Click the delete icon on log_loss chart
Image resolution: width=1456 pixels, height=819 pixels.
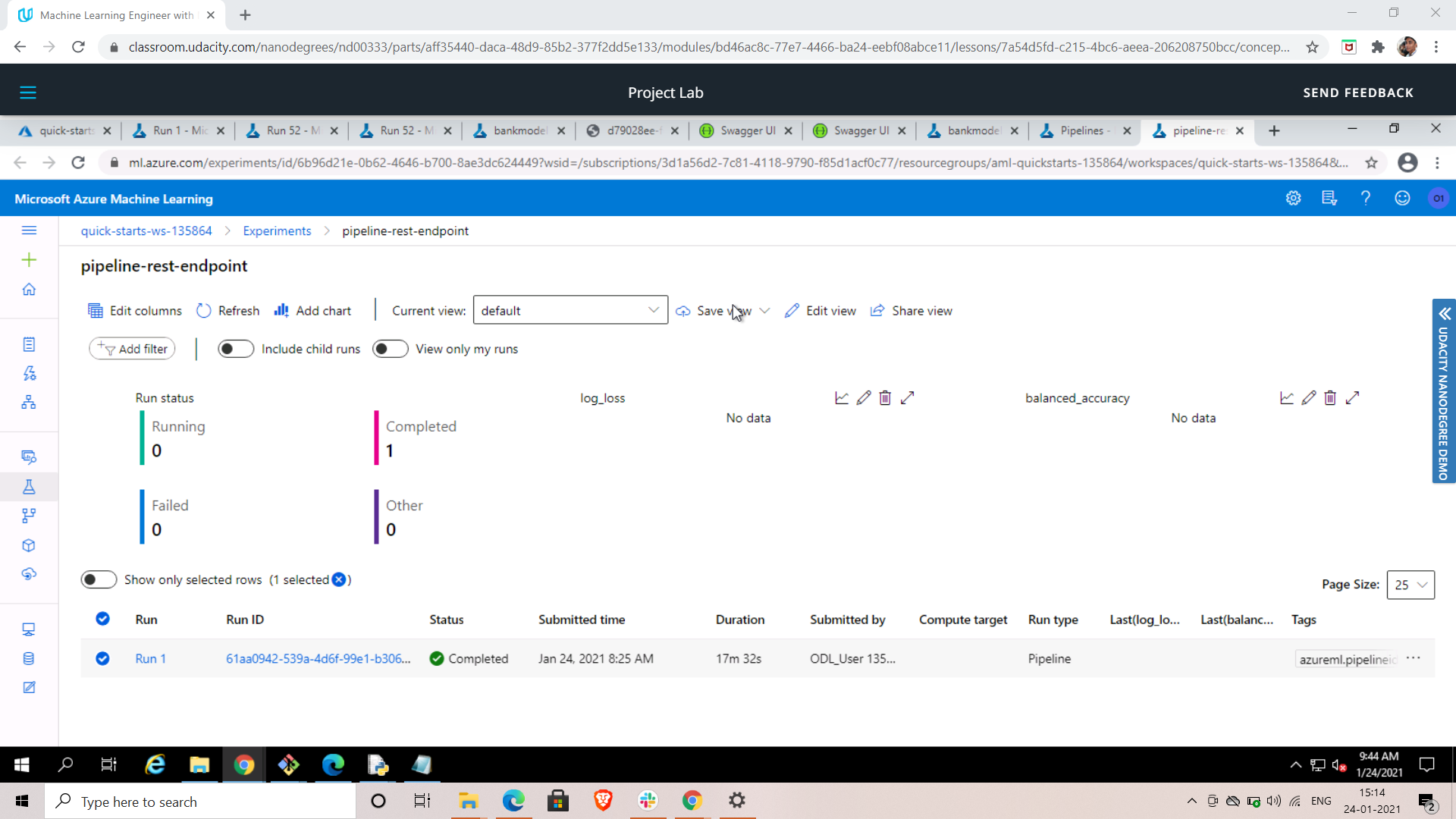pyautogui.click(x=885, y=398)
